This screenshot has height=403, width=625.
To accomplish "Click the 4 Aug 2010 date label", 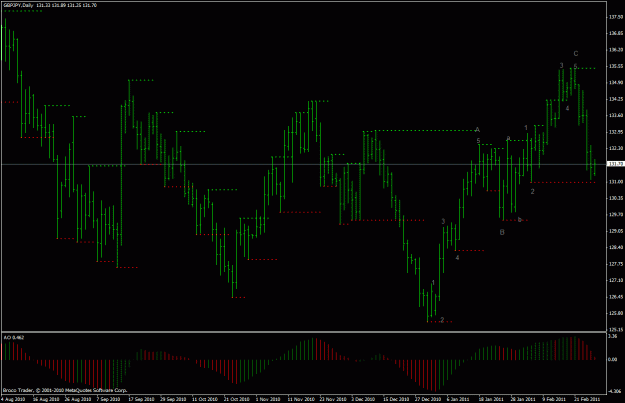I will click(x=13, y=399).
